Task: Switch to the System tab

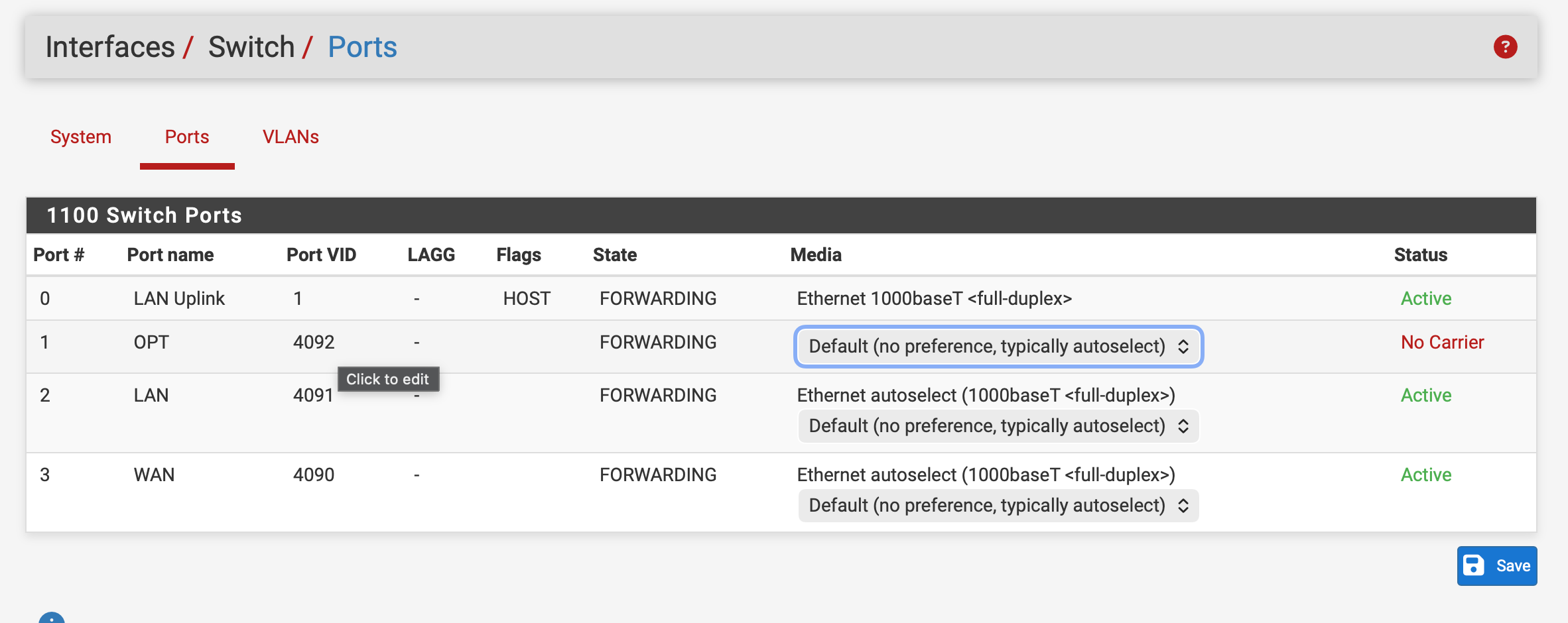Action: (x=81, y=137)
